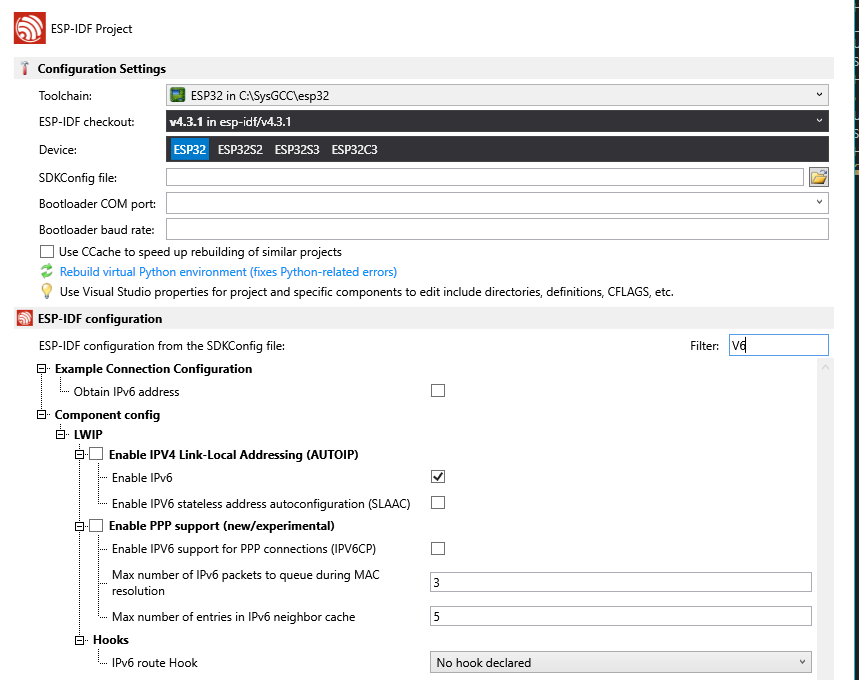Click the 'Example Connection Configuration' heading
This screenshot has width=859, height=680.
point(153,369)
